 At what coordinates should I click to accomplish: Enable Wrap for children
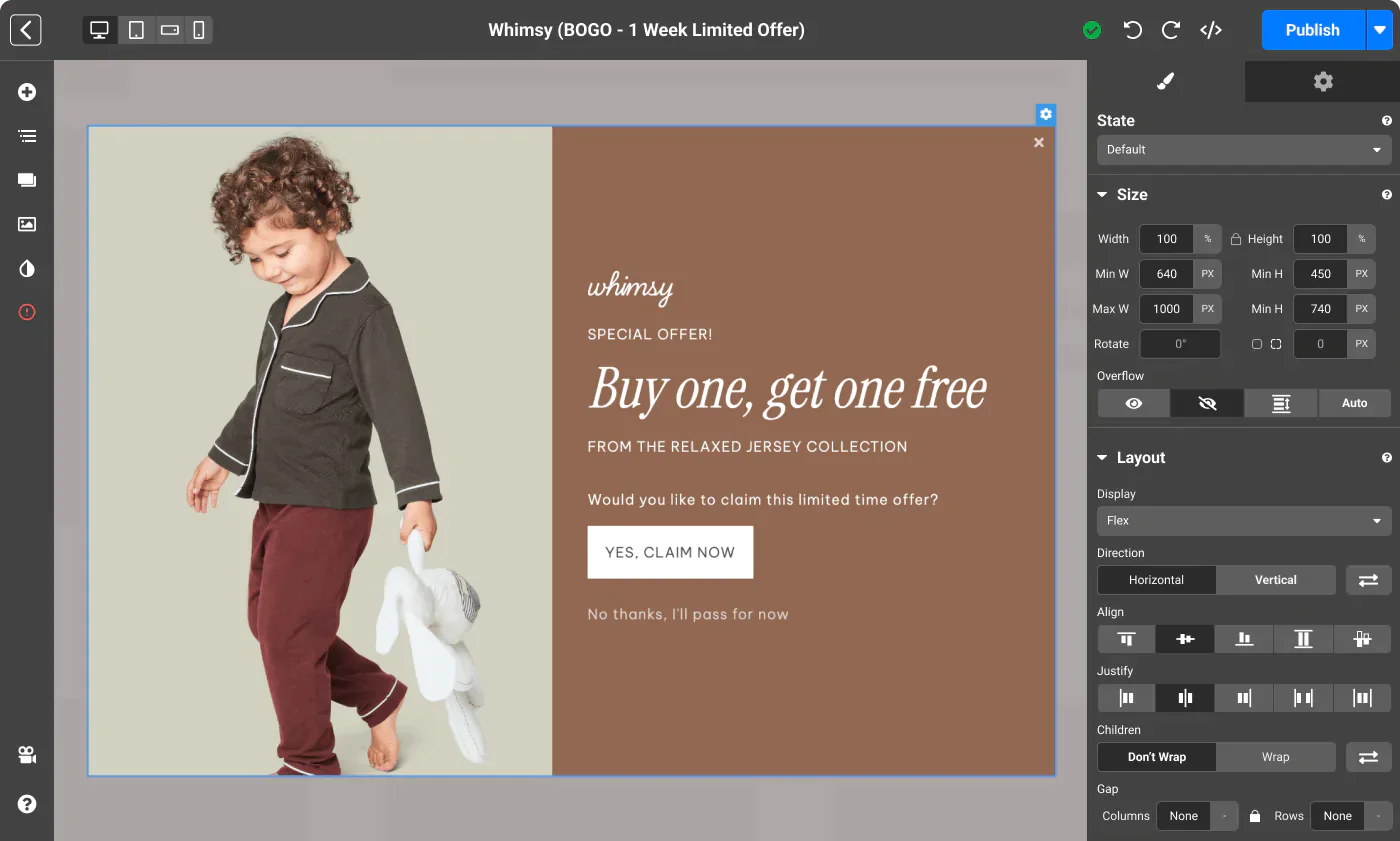1275,757
